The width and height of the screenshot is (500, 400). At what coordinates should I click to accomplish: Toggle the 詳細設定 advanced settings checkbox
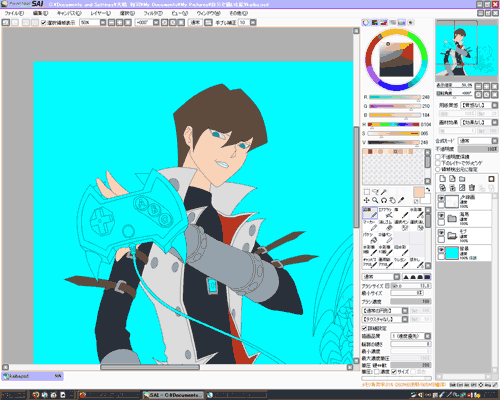click(x=365, y=328)
